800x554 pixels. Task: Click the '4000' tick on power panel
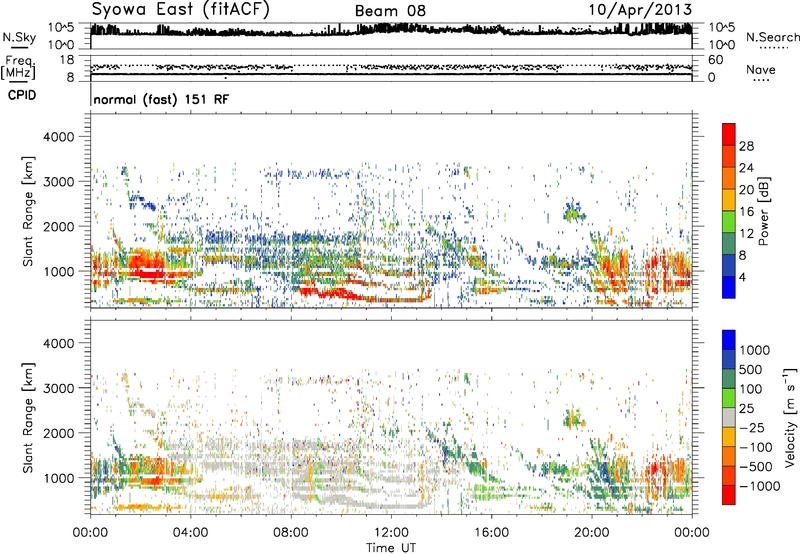pos(59,137)
